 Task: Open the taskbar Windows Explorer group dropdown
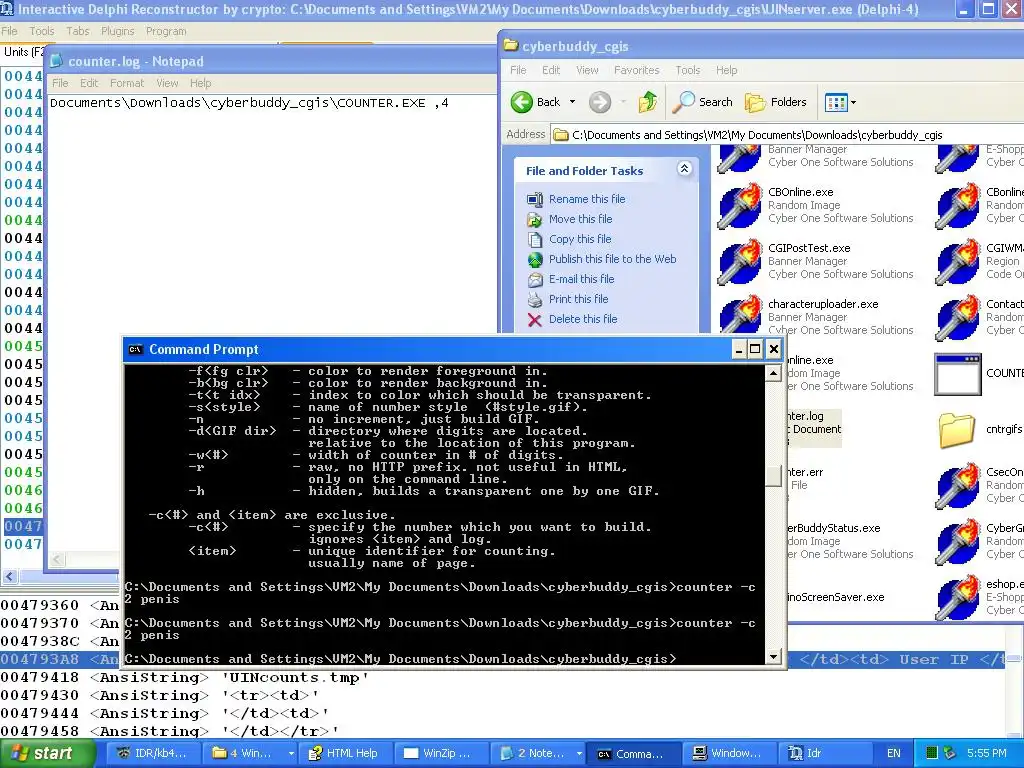[291, 753]
